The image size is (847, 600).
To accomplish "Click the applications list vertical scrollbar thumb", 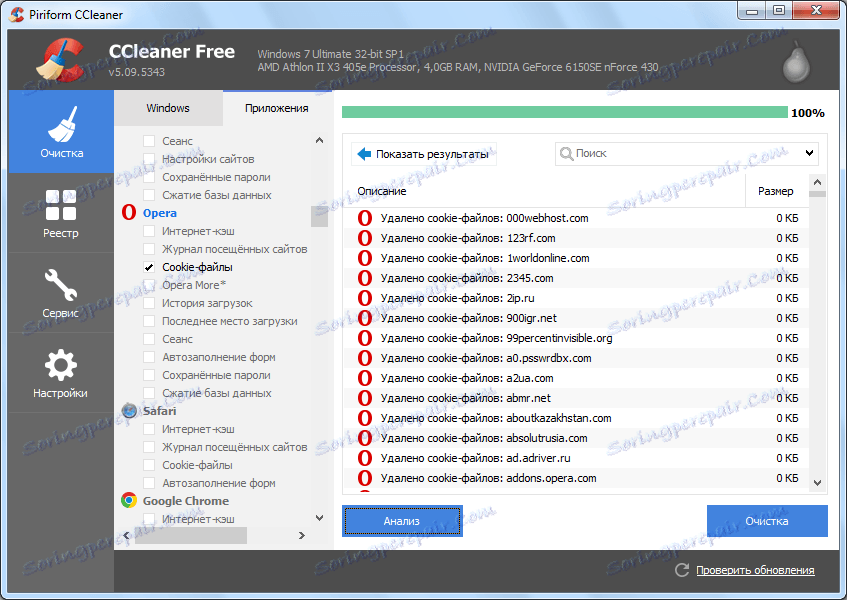I will point(319,217).
